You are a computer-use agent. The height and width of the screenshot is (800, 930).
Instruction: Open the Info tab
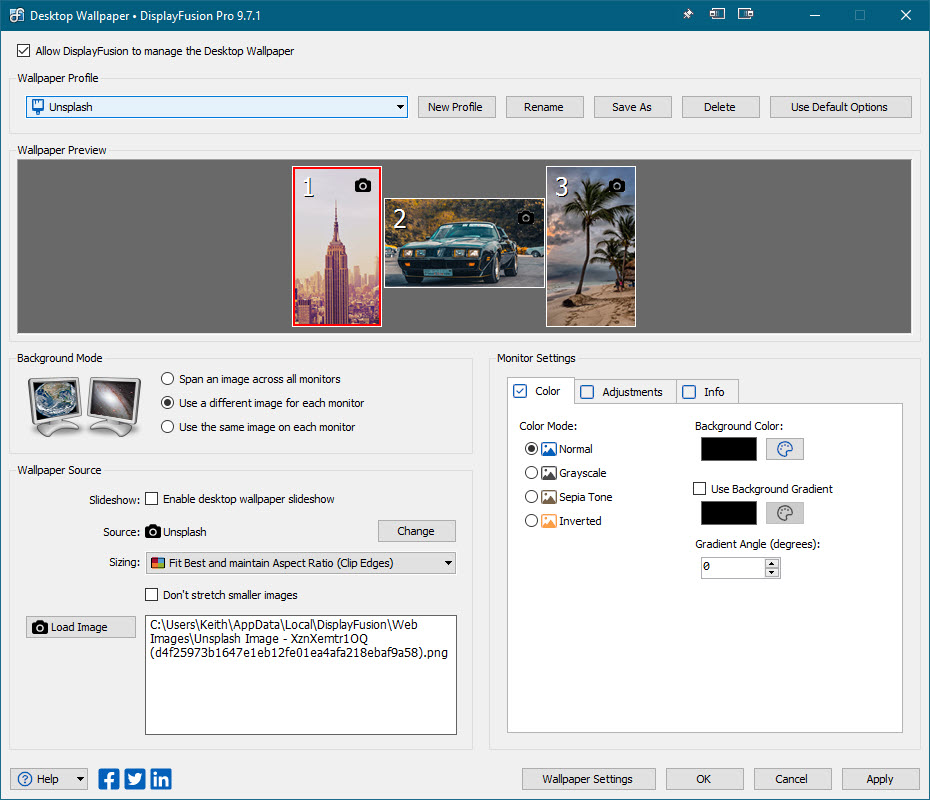pos(705,392)
